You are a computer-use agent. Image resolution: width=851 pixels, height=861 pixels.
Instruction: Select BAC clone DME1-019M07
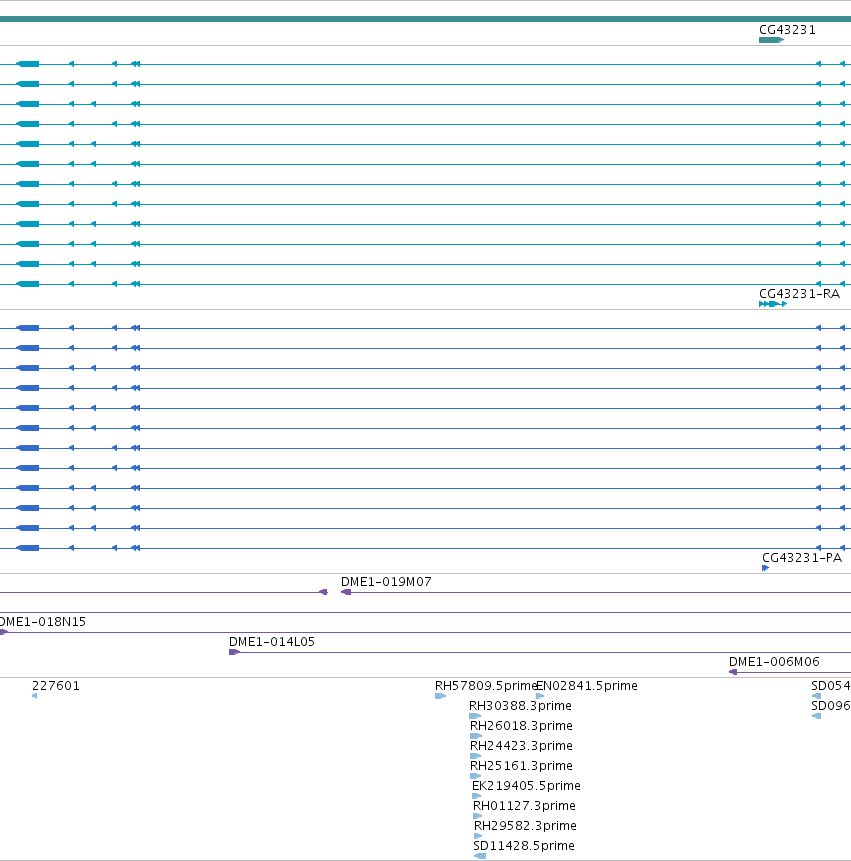tap(386, 582)
